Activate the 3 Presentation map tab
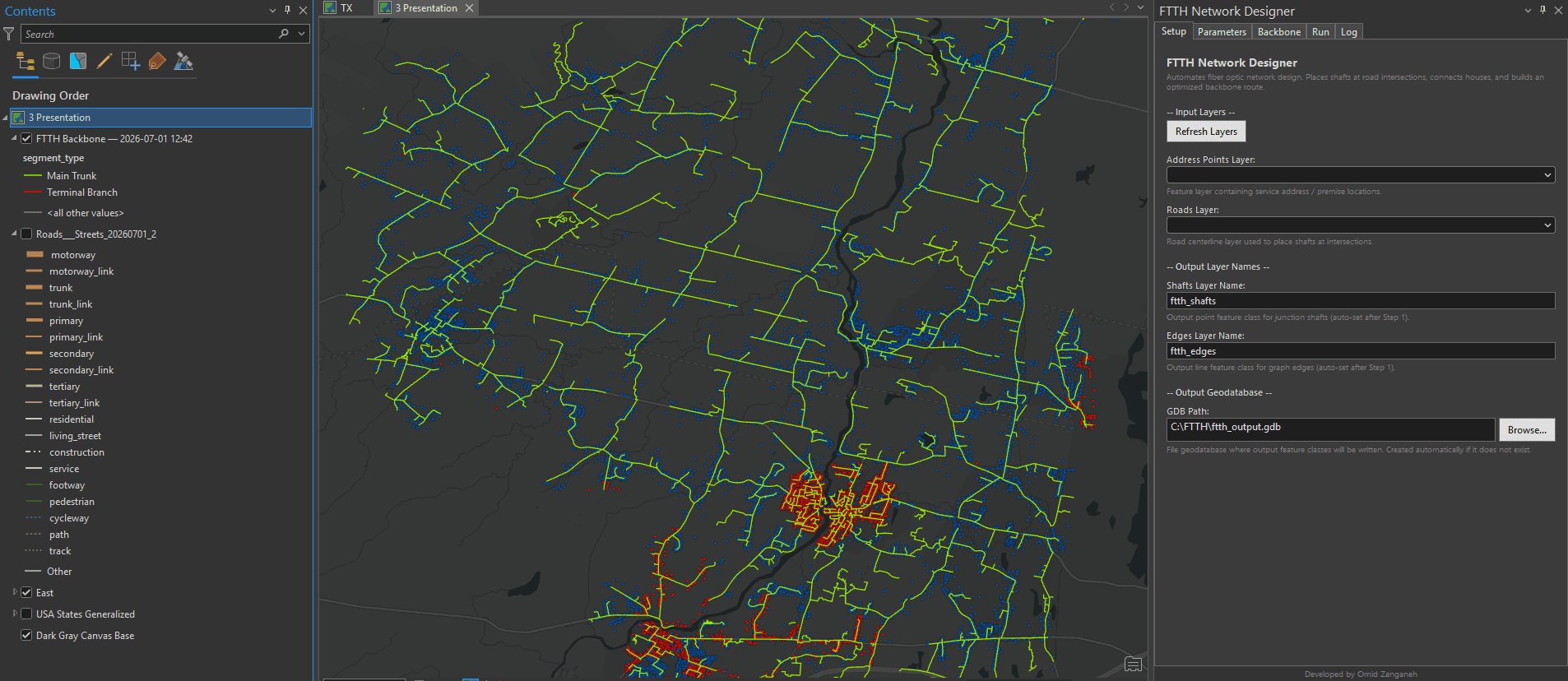This screenshot has height=681, width=1568. [426, 7]
